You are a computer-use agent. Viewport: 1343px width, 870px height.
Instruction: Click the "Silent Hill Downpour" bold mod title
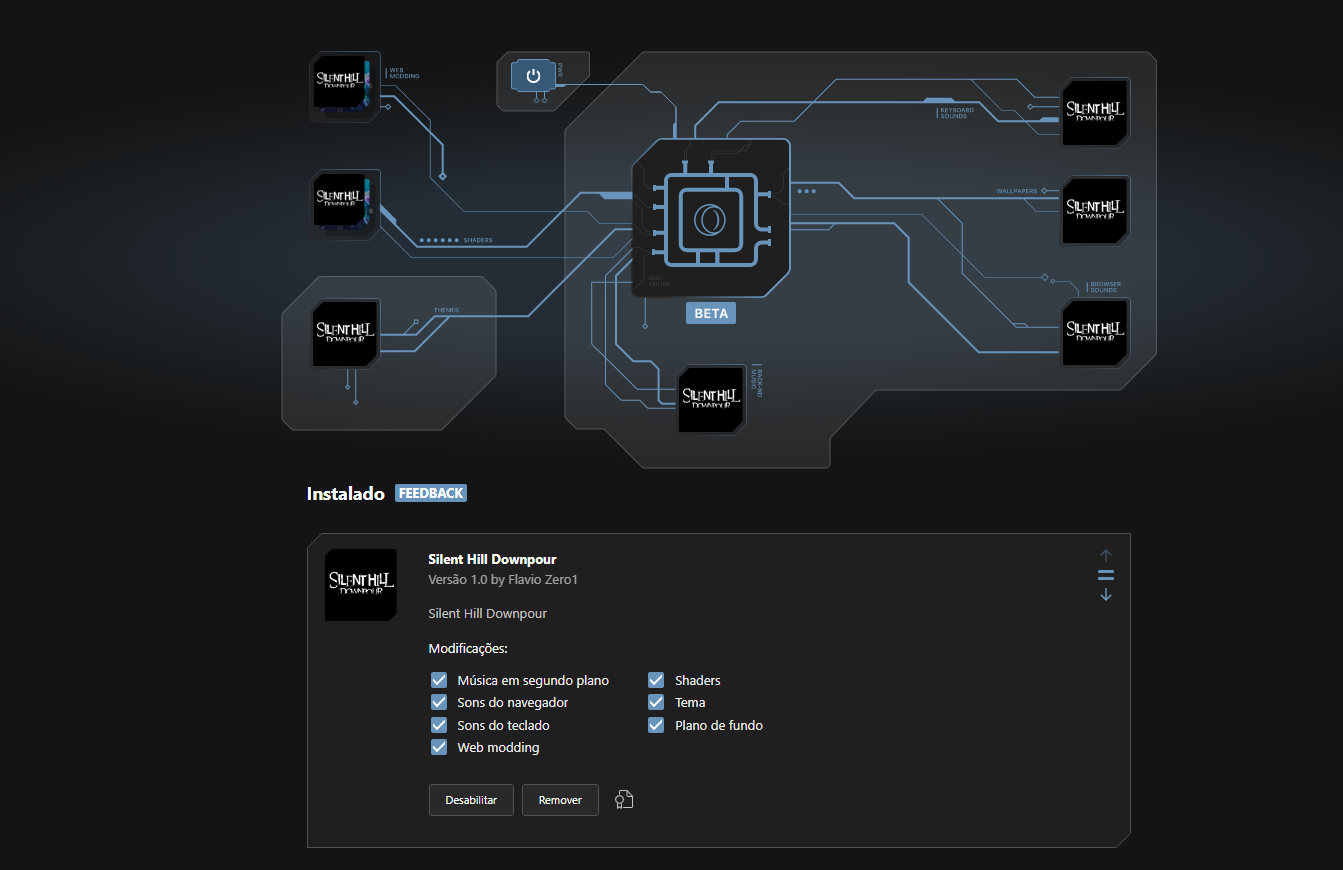click(x=492, y=559)
